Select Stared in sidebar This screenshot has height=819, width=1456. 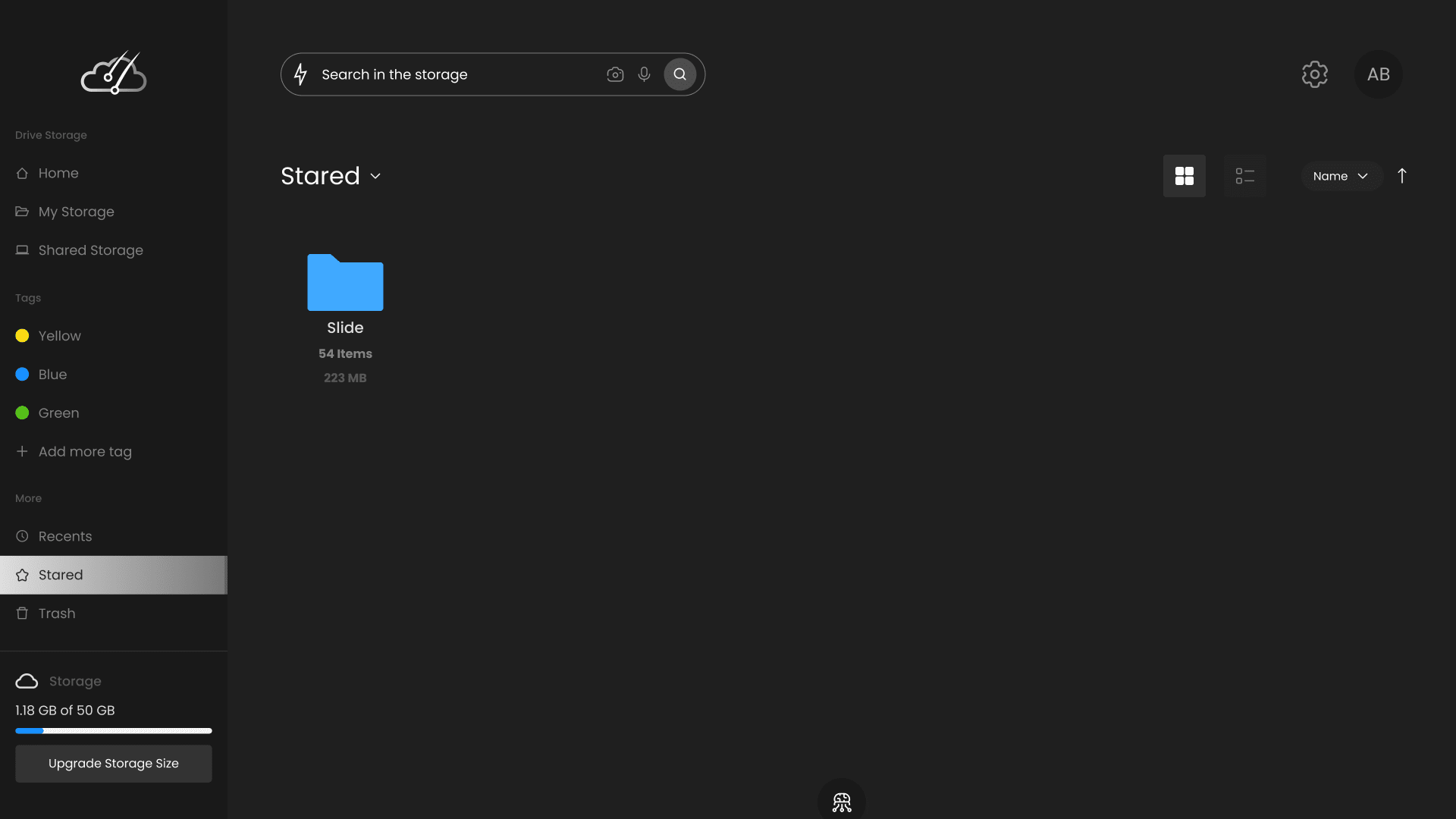point(114,575)
